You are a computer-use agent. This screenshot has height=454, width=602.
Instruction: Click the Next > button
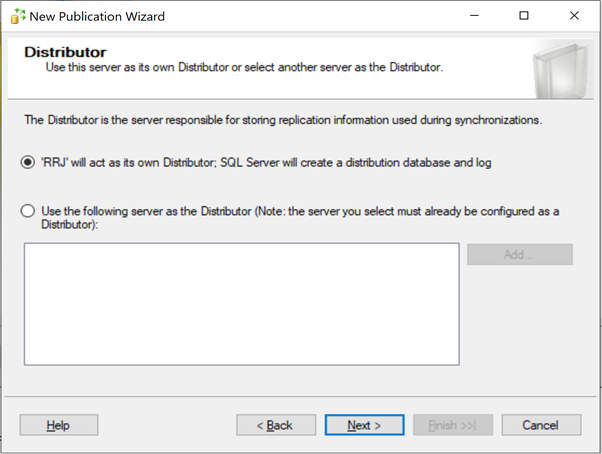point(364,425)
